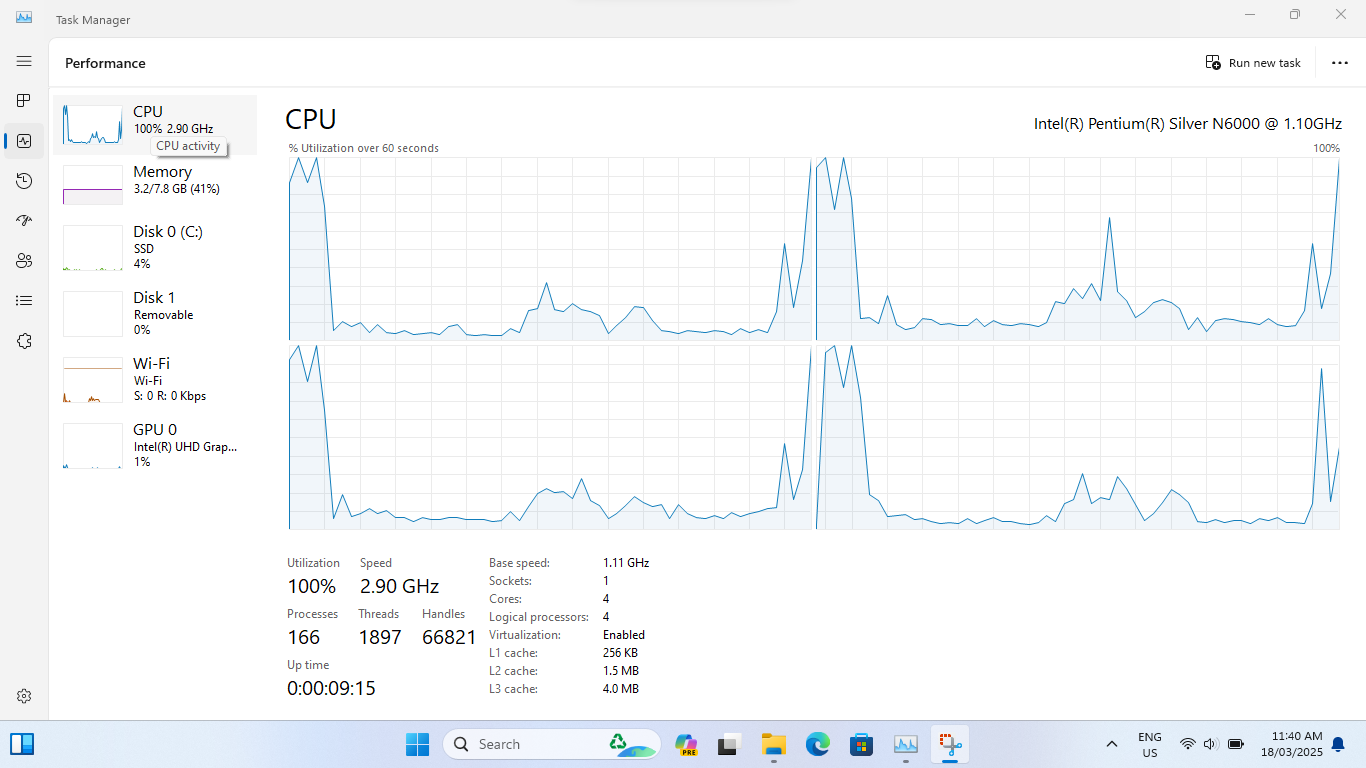Open the Startup apps page icon

tap(24, 221)
